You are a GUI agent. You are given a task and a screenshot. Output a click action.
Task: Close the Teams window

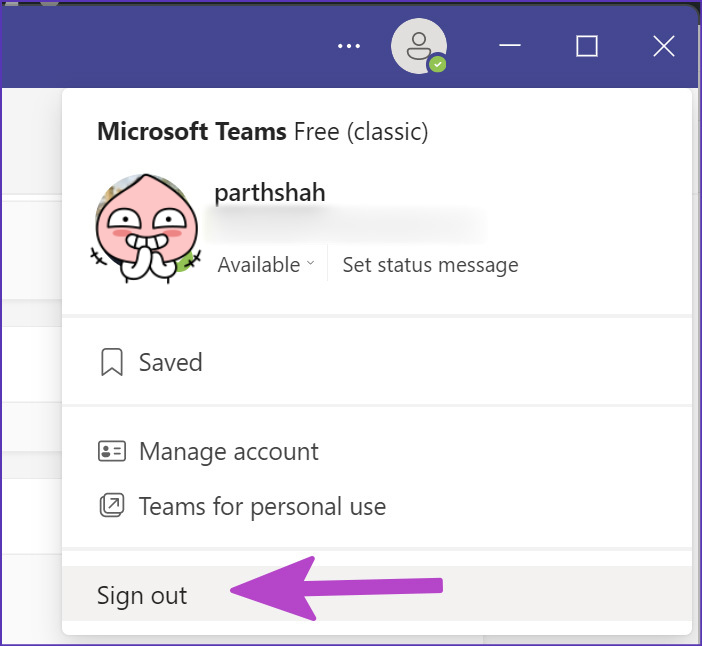pos(663,46)
